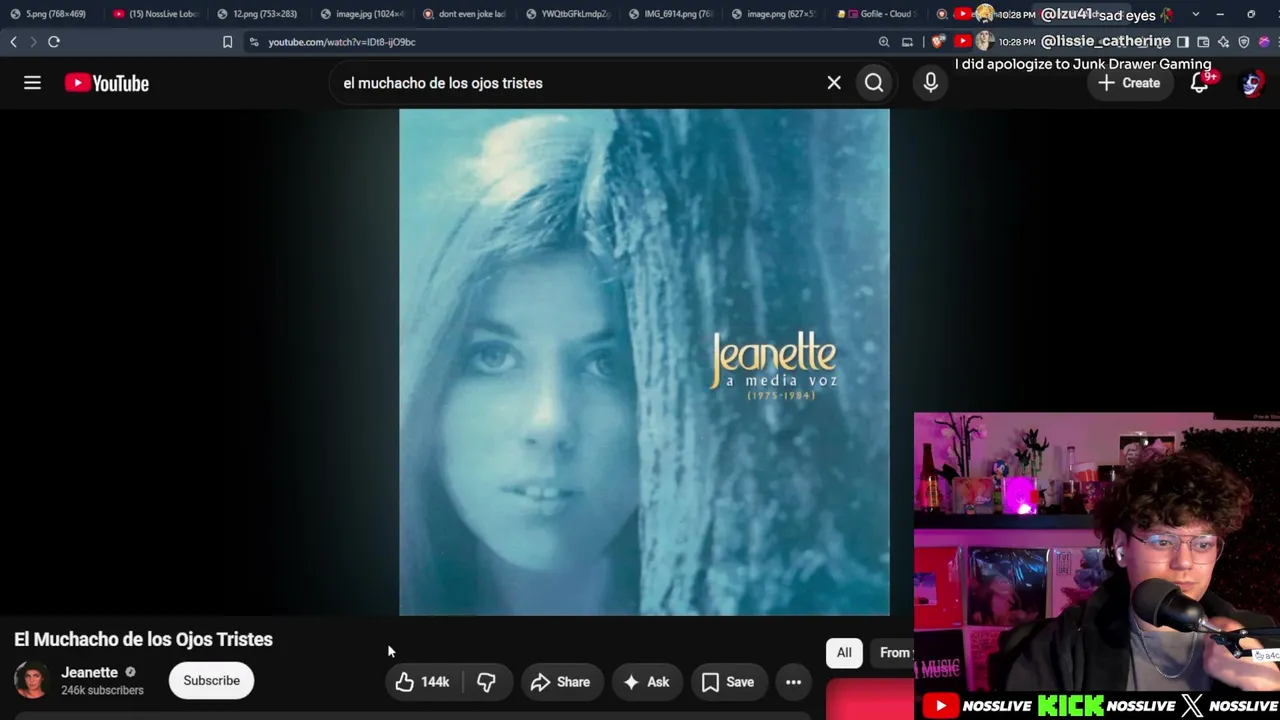Viewport: 1280px width, 720px height.
Task: Switch to the image.jpg browser tab
Action: coord(363,14)
